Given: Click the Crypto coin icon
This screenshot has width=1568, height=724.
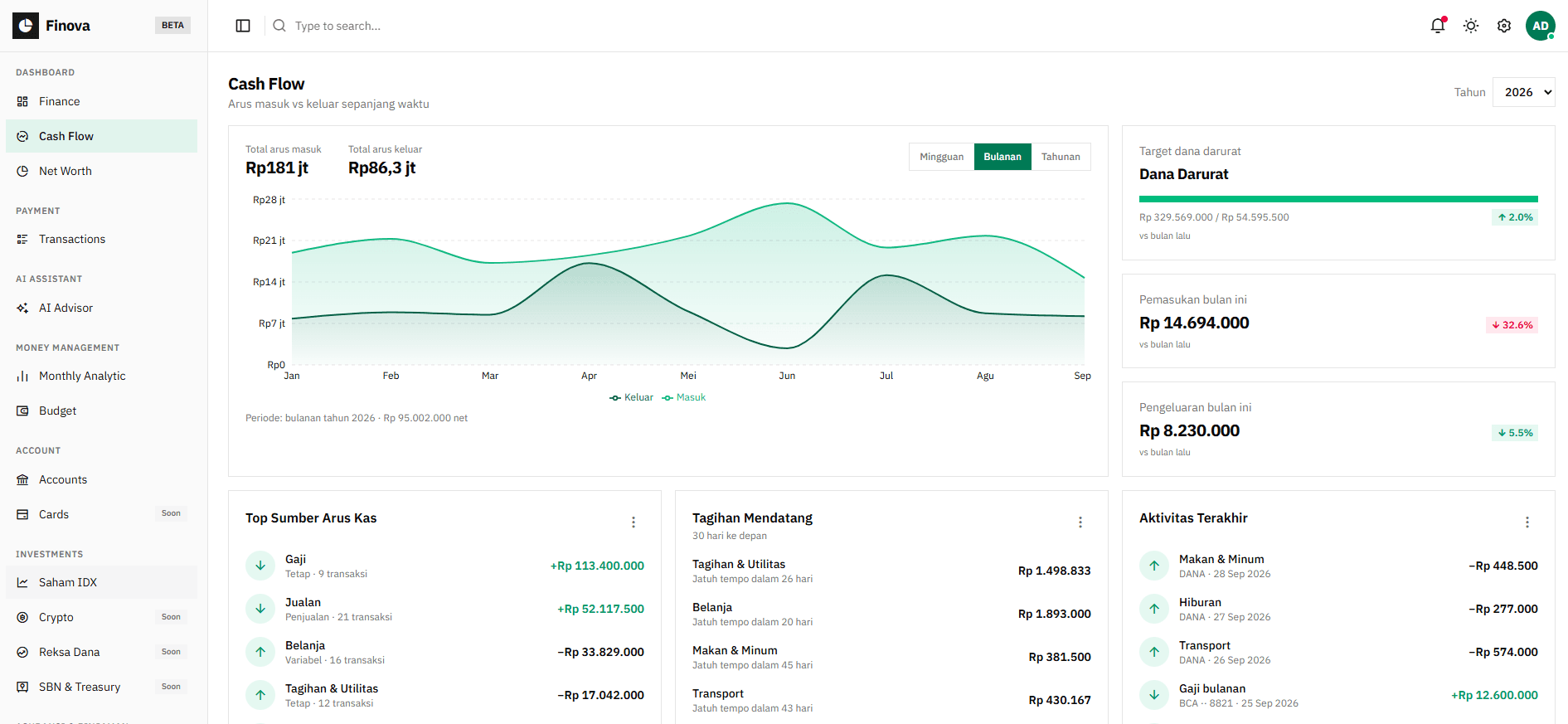Looking at the screenshot, I should pos(22,617).
